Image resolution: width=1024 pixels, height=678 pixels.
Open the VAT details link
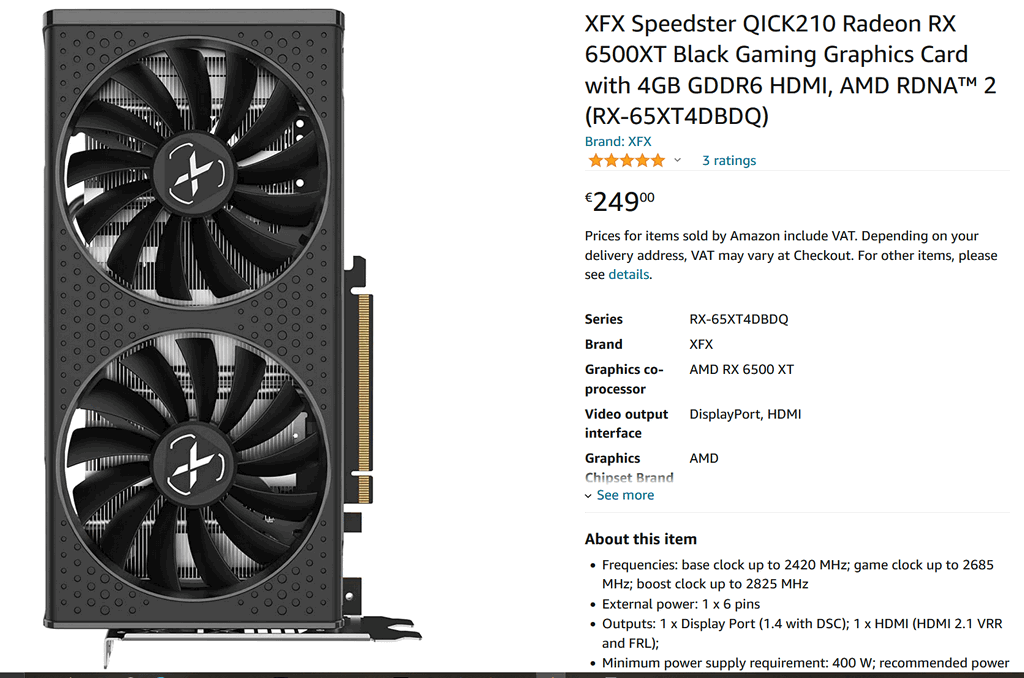628,274
